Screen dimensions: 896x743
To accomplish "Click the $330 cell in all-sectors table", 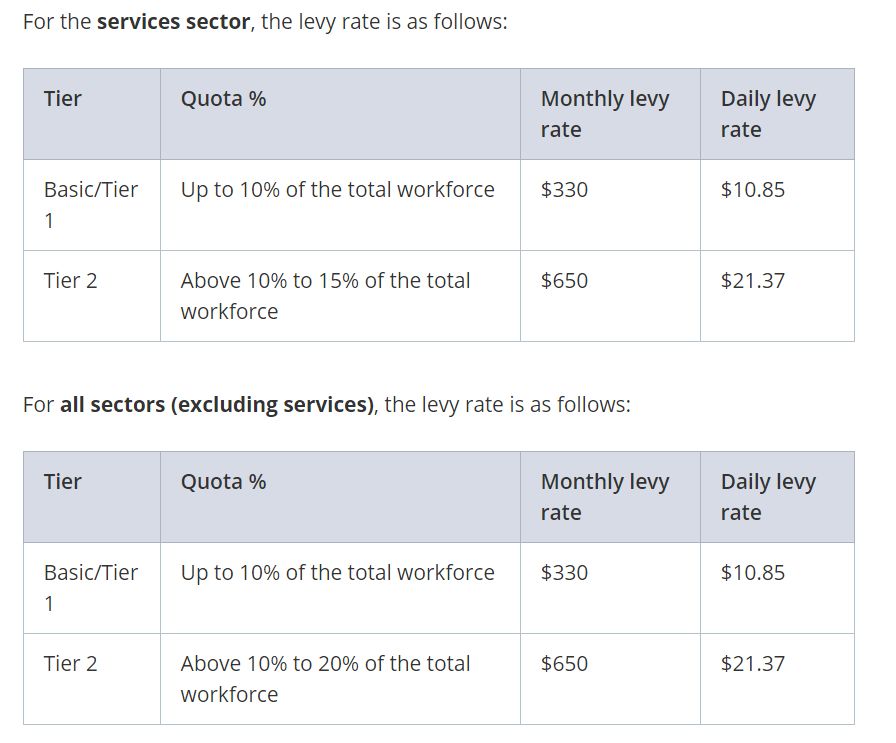I will point(564,573).
